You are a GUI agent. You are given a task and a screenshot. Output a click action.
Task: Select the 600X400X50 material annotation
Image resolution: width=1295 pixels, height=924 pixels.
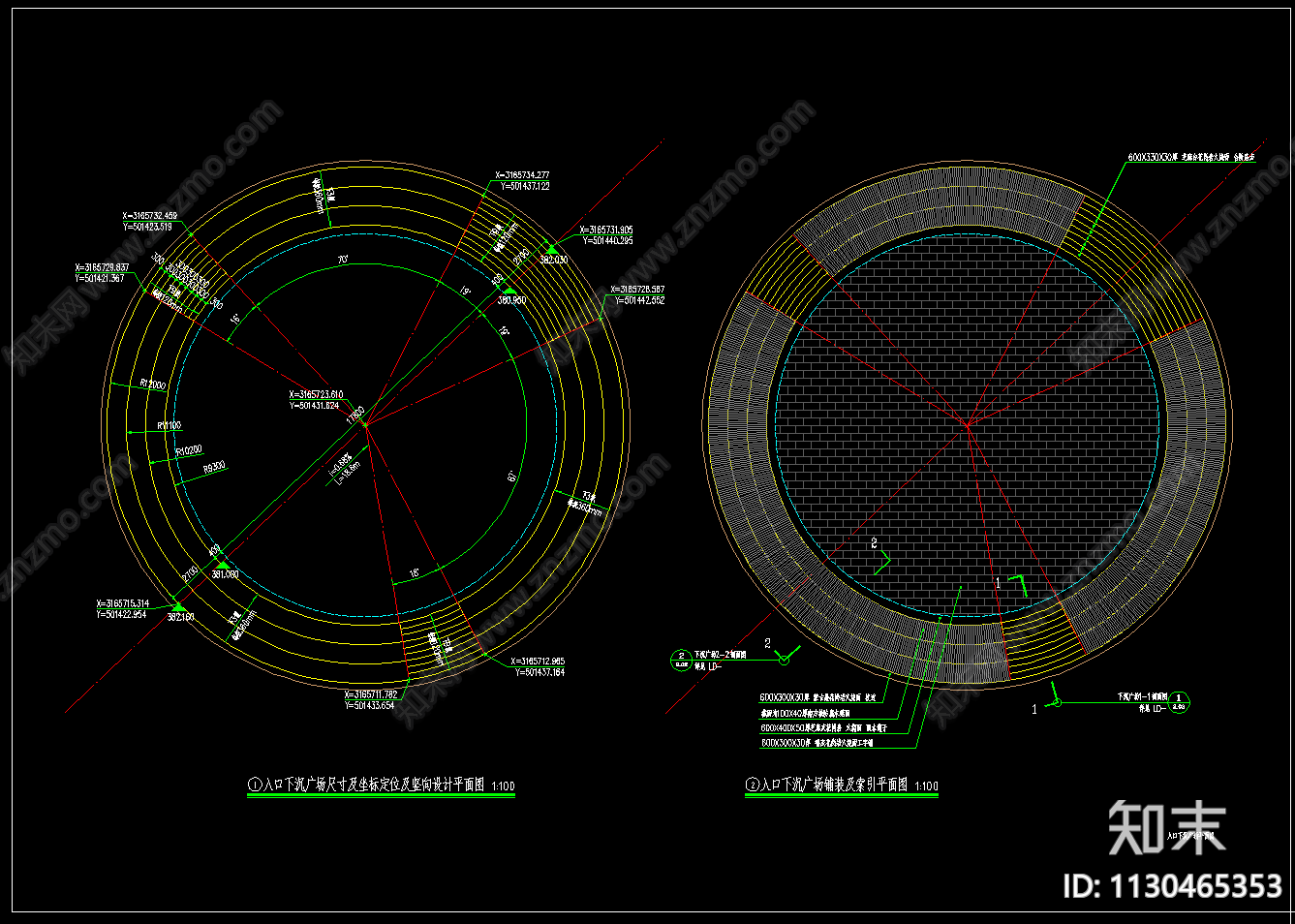point(823,727)
